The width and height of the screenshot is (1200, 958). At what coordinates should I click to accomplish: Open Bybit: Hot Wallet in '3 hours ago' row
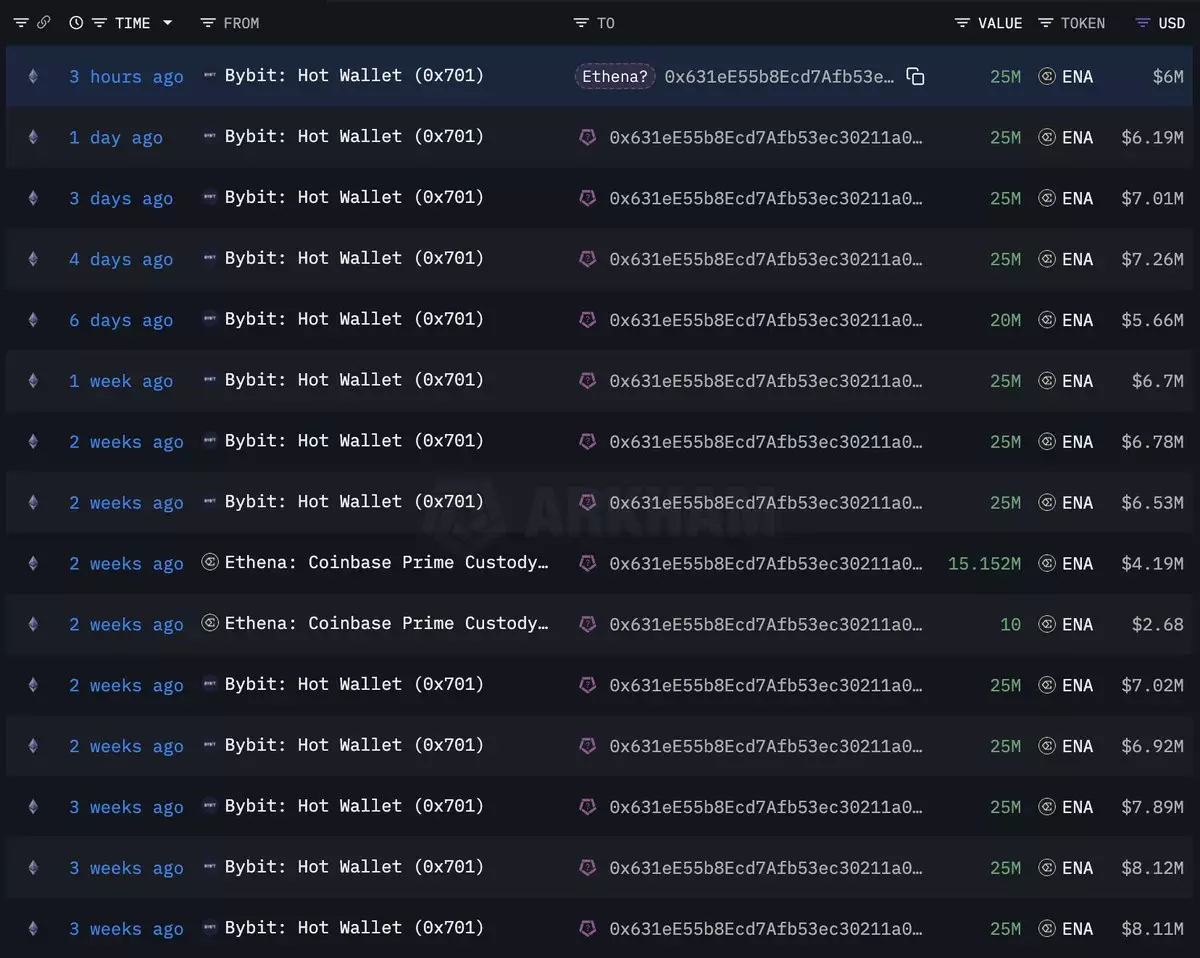point(354,76)
